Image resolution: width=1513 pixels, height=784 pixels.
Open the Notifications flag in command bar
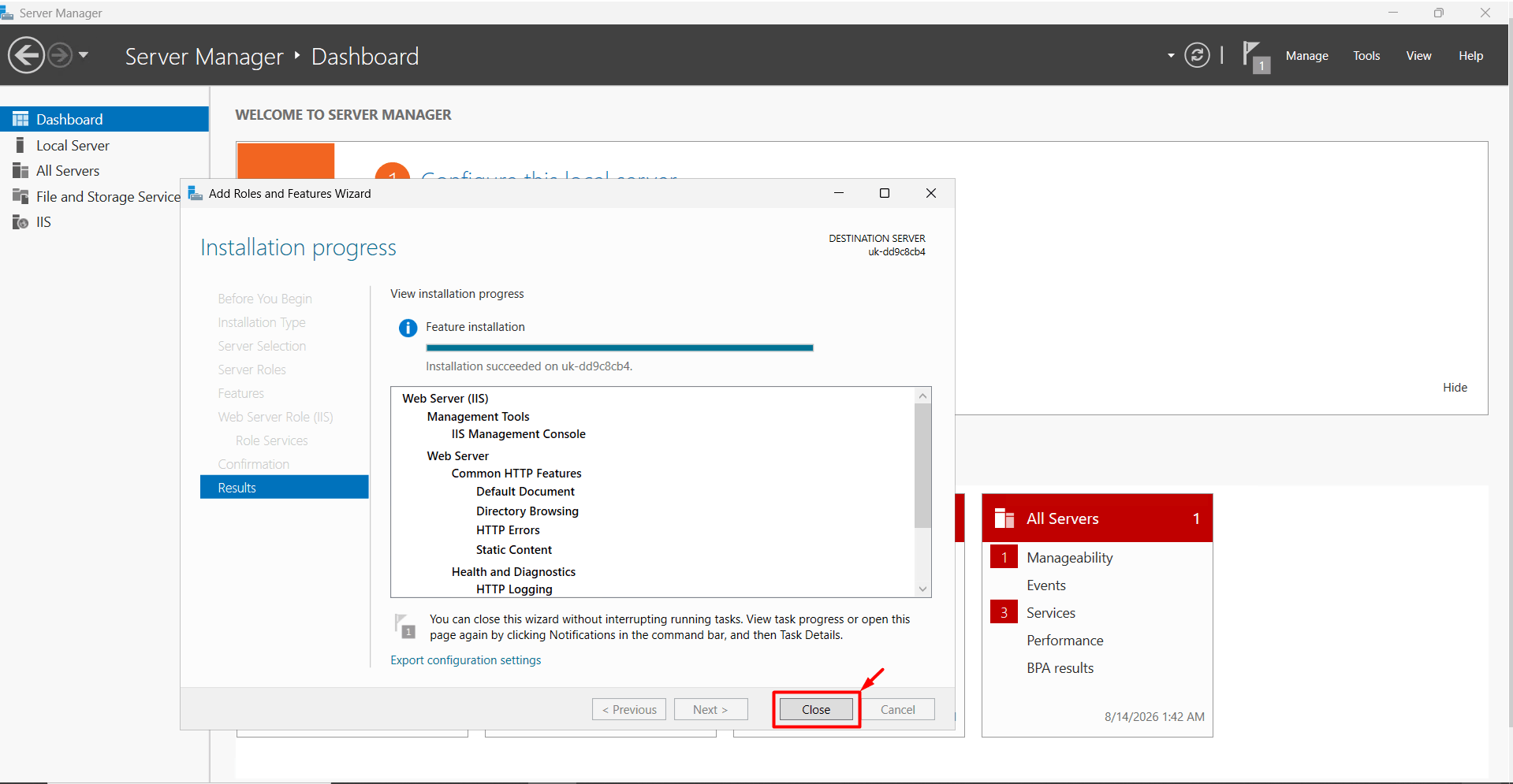1255,57
